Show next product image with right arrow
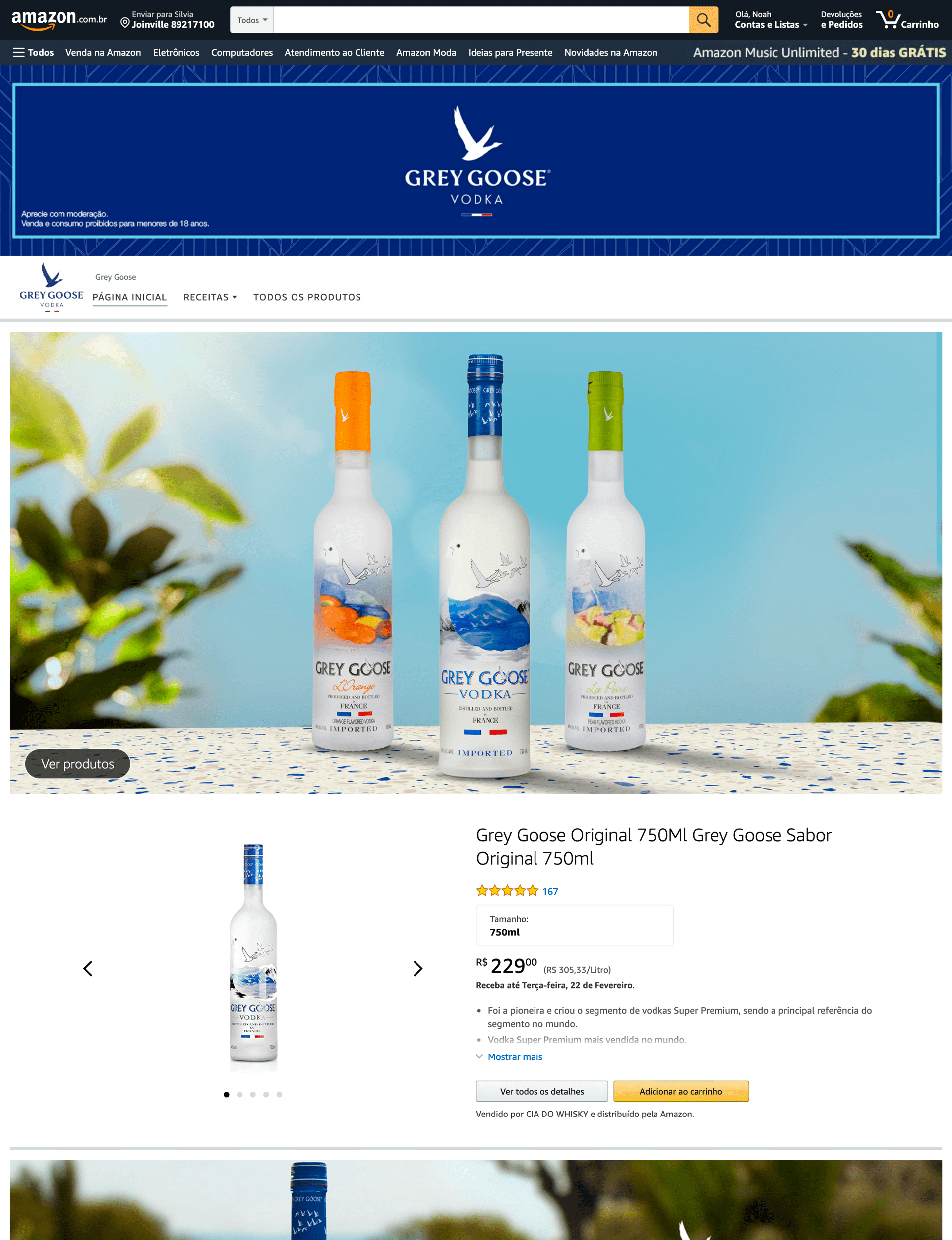 point(417,969)
